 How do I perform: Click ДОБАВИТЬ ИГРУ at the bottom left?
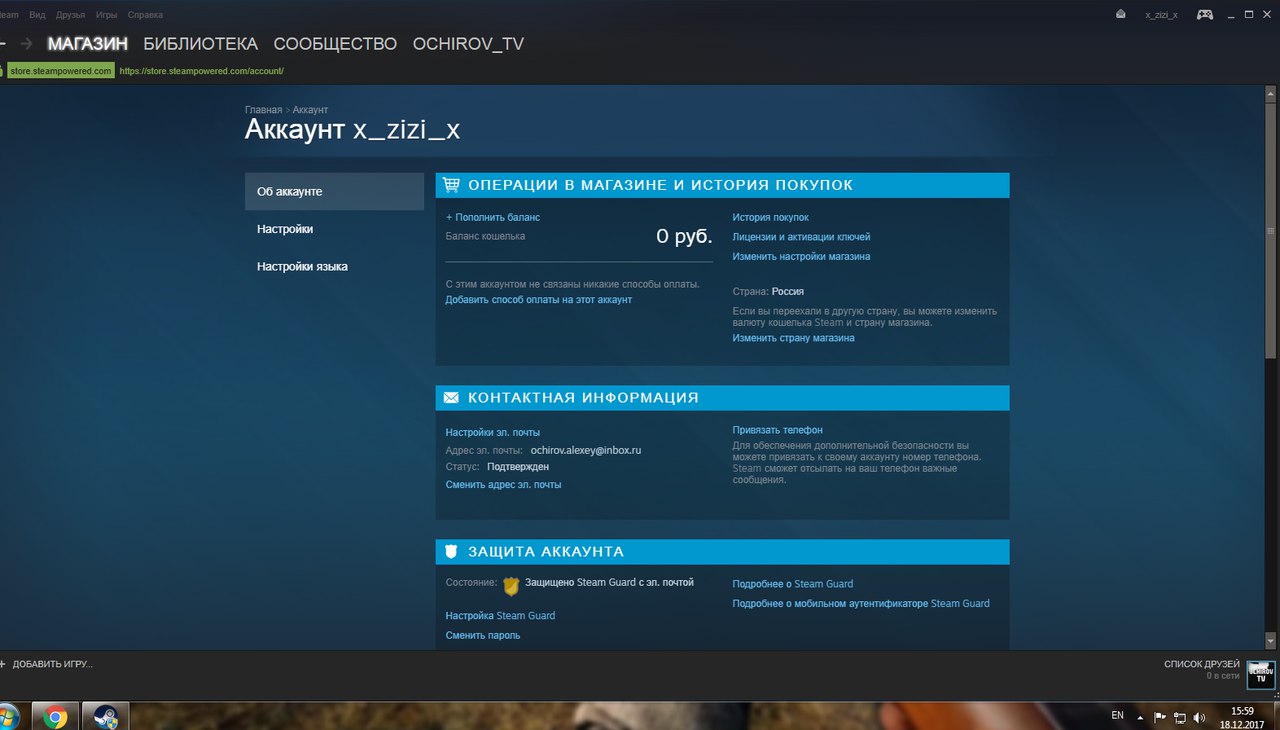tap(47, 664)
